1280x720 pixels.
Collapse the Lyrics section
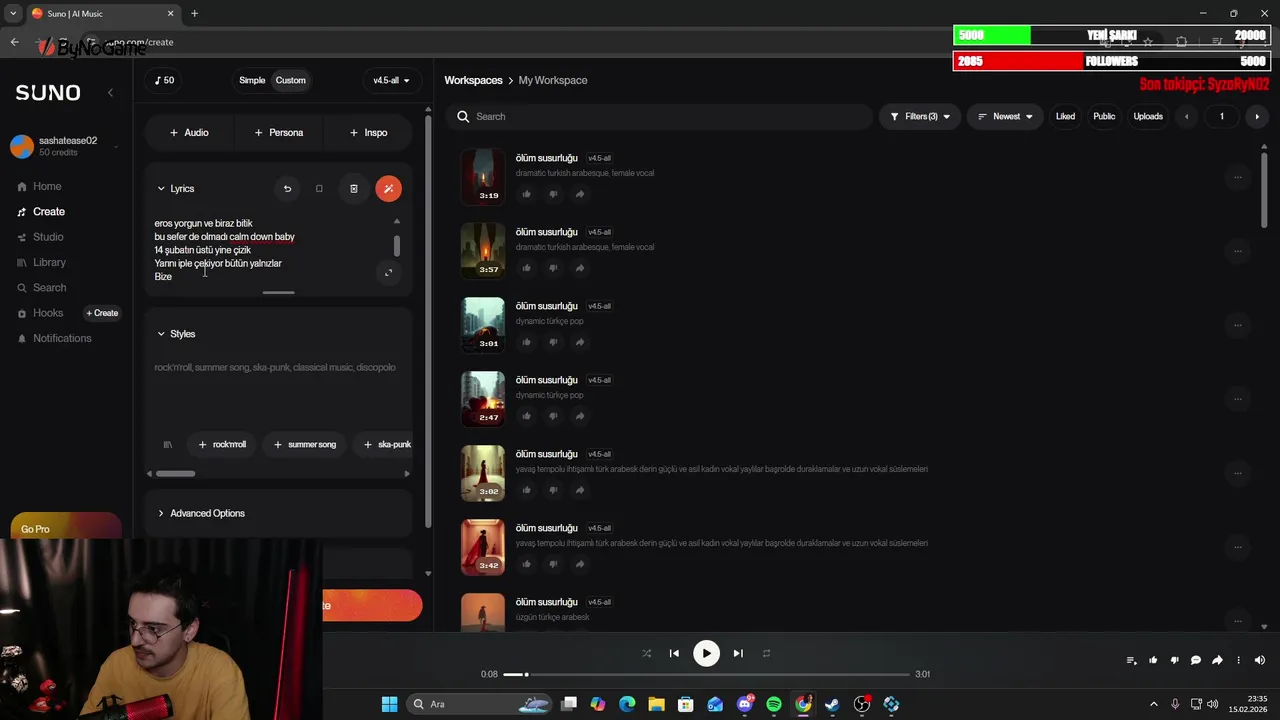(175, 188)
